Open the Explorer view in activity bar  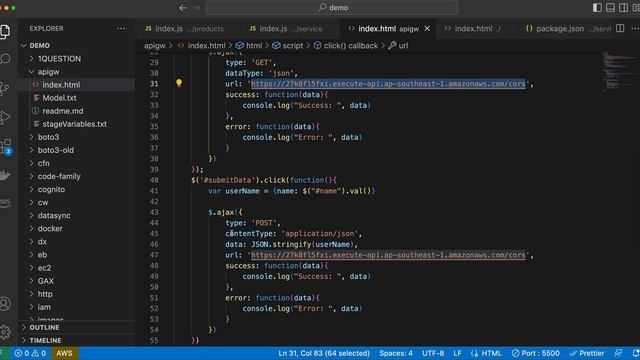click(5, 31)
